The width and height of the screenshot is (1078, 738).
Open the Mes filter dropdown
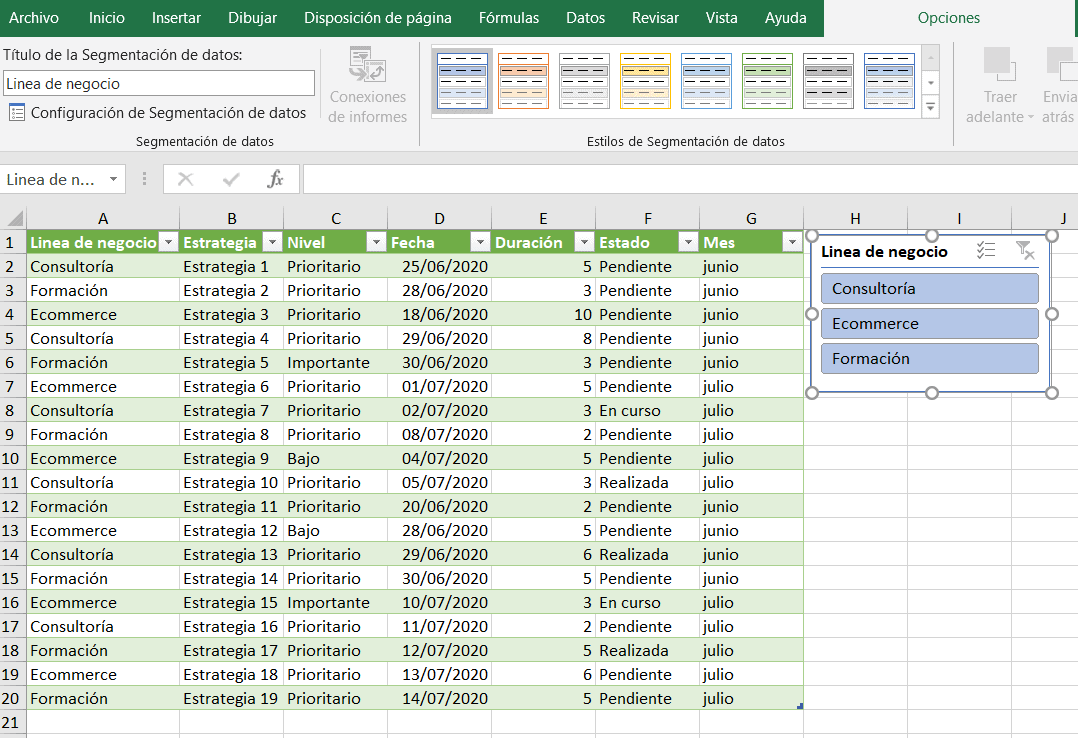point(792,242)
